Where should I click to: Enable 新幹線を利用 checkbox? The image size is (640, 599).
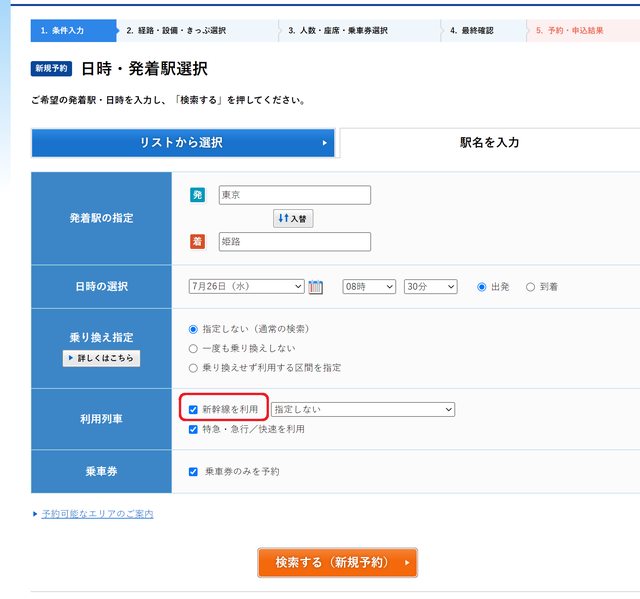click(x=194, y=409)
